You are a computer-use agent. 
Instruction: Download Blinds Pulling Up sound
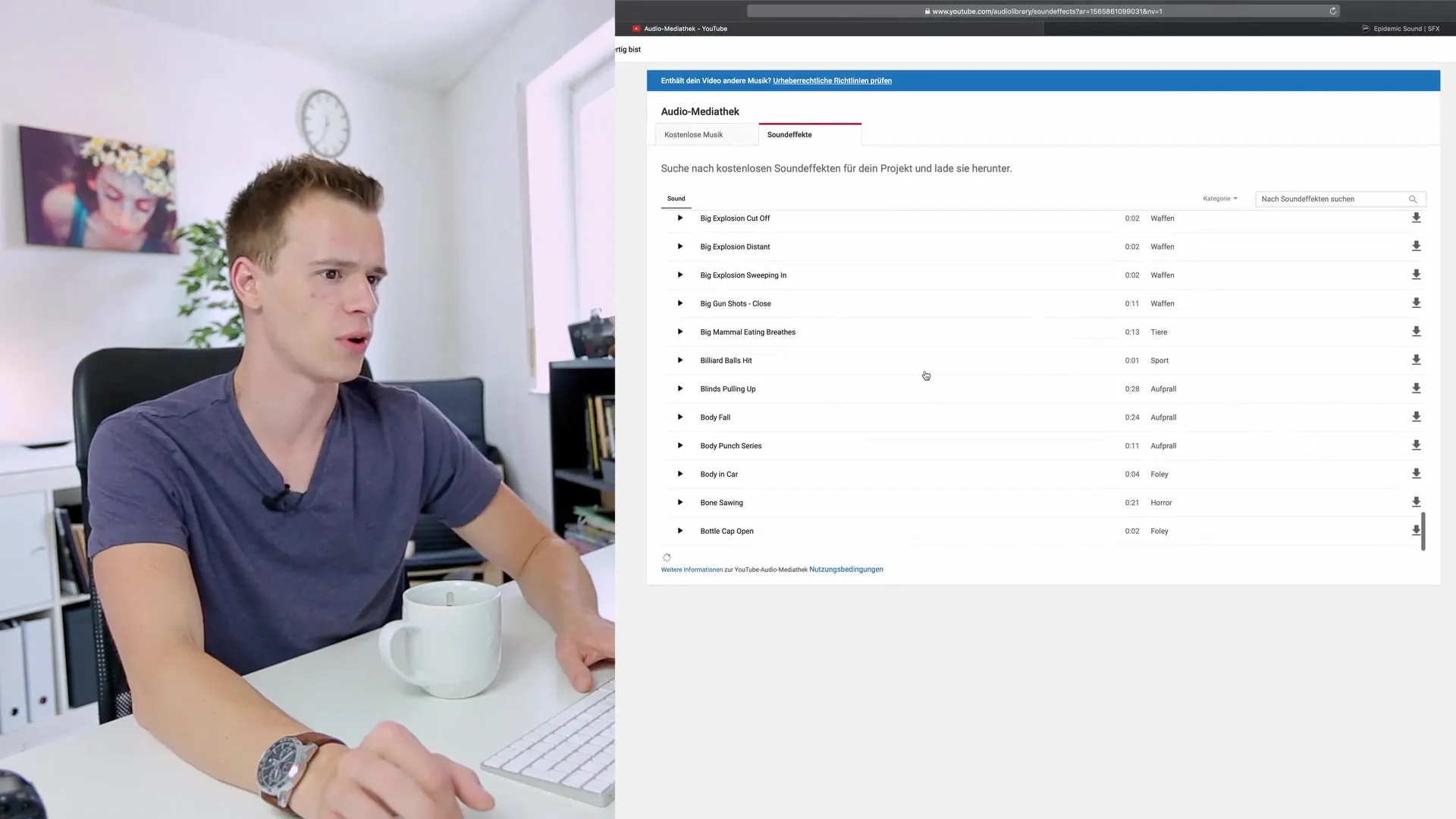(x=1416, y=388)
